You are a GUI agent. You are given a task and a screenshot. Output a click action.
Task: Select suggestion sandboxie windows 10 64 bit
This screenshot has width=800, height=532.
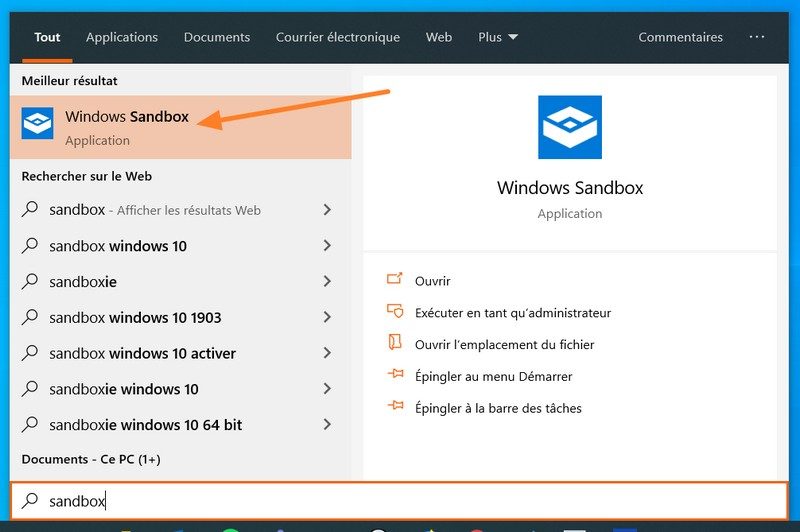click(145, 425)
